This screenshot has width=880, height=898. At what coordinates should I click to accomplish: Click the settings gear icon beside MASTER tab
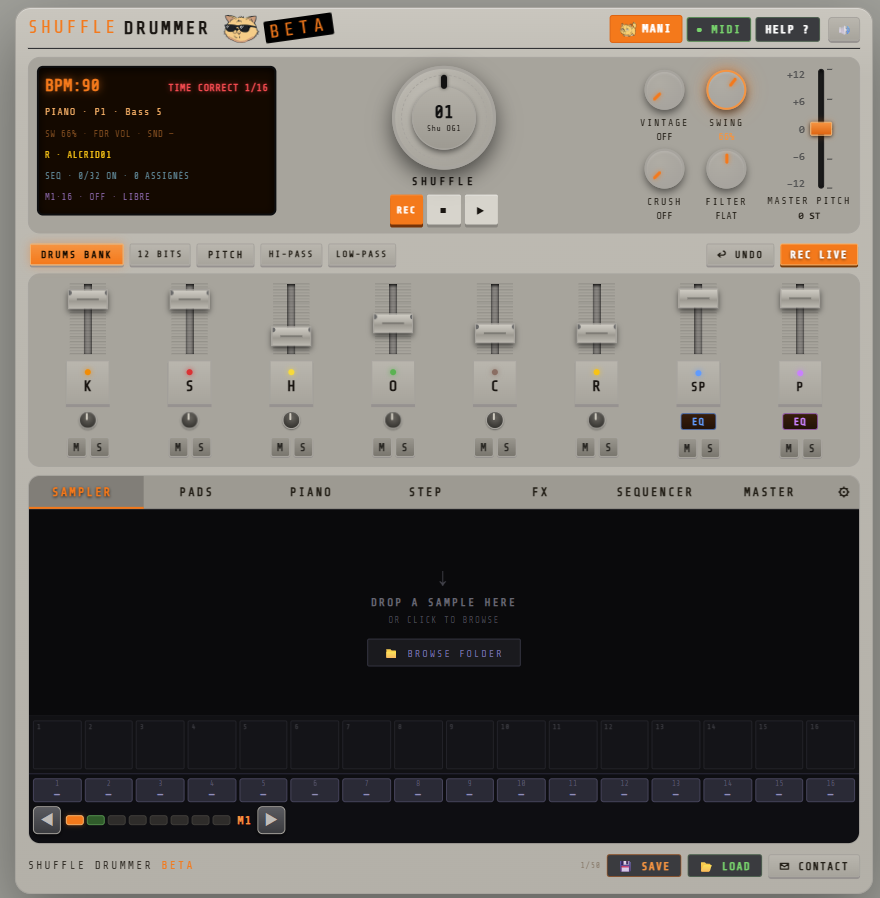[x=843, y=492]
